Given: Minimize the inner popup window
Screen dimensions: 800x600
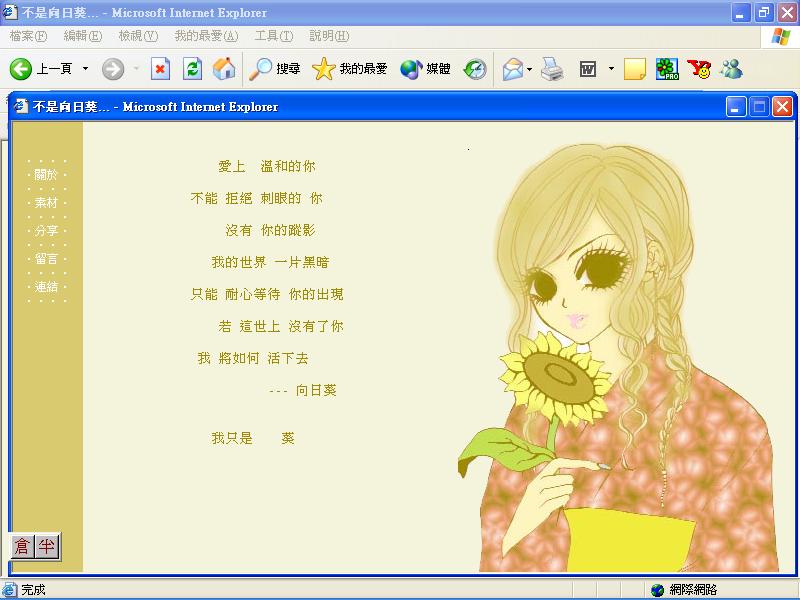Looking at the screenshot, I should 736,107.
